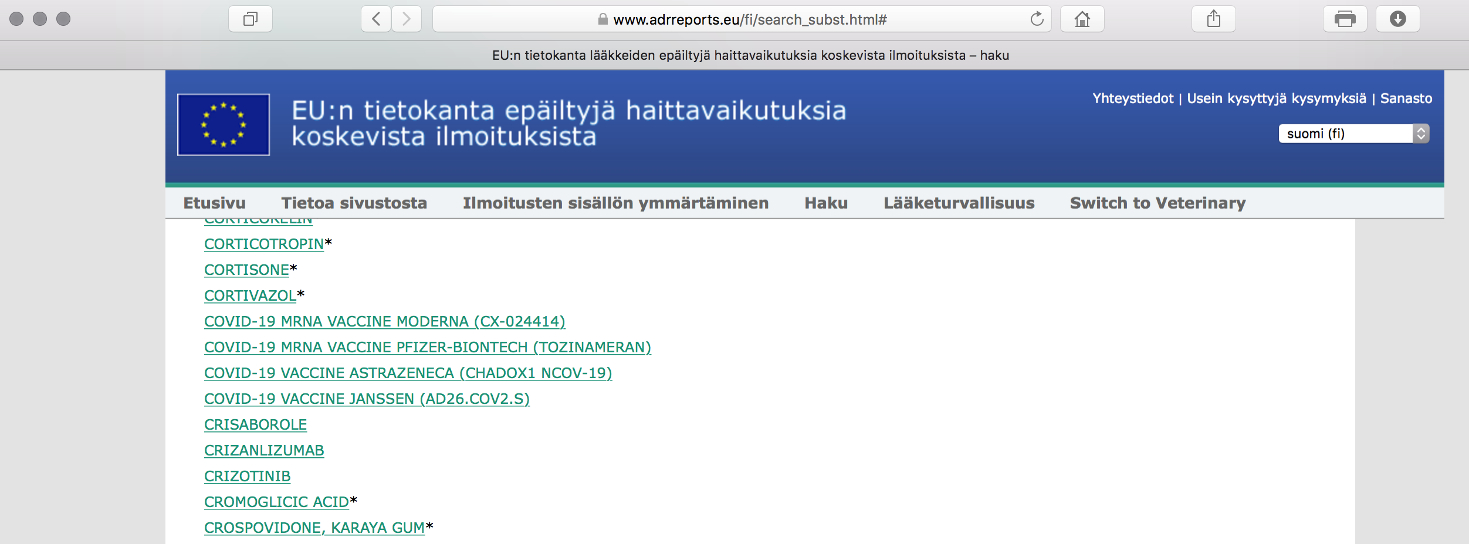Reload the page using the refresh icon
Screen dimensions: 1469x544
point(1037,19)
